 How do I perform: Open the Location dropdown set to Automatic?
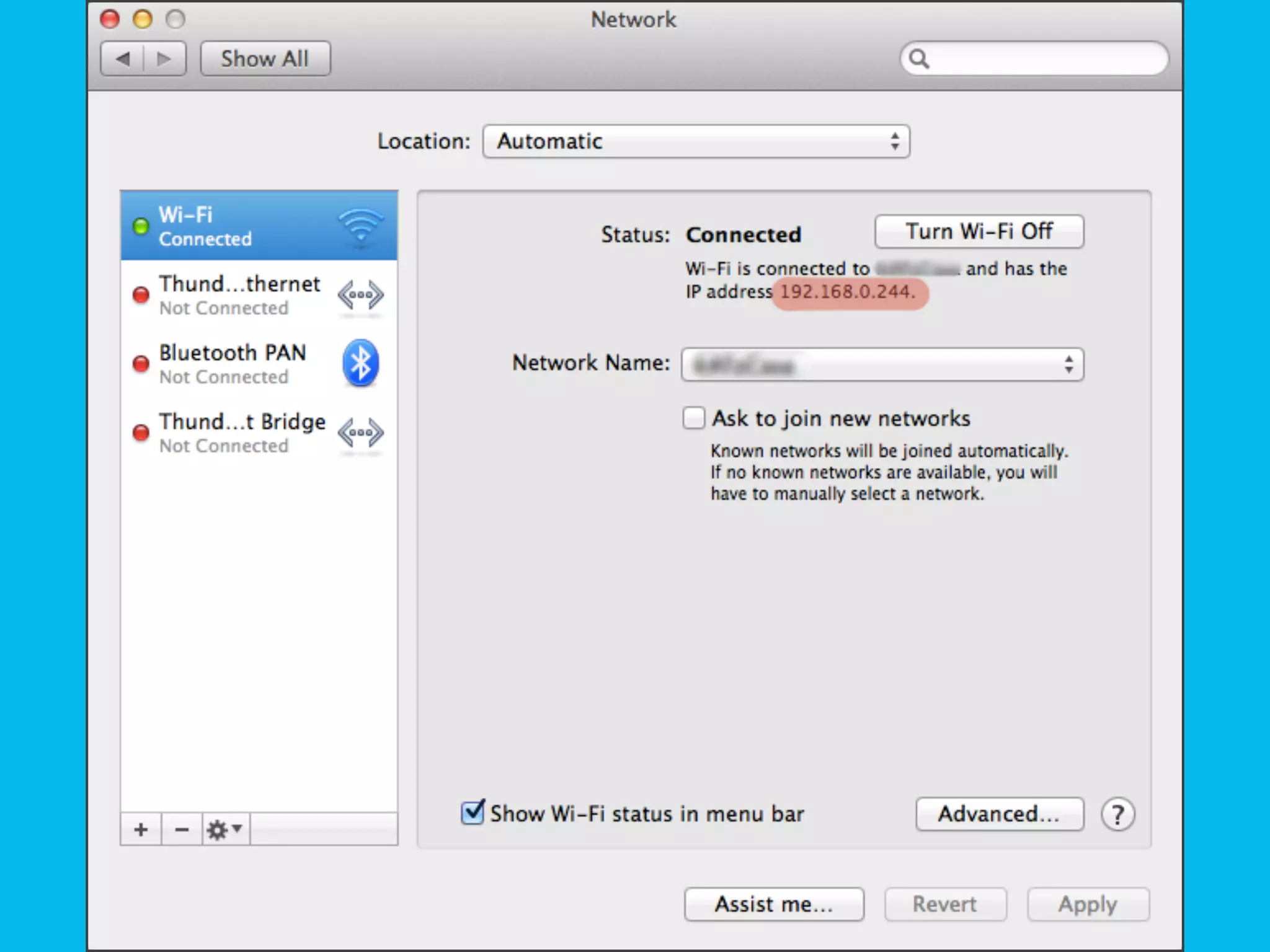tap(696, 141)
